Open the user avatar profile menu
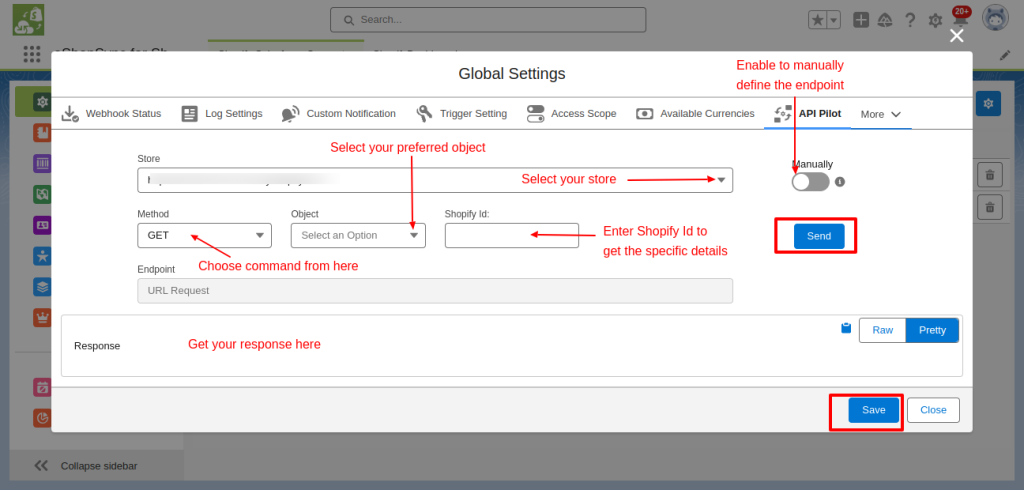Viewport: 1024px width, 490px height. pos(995,18)
